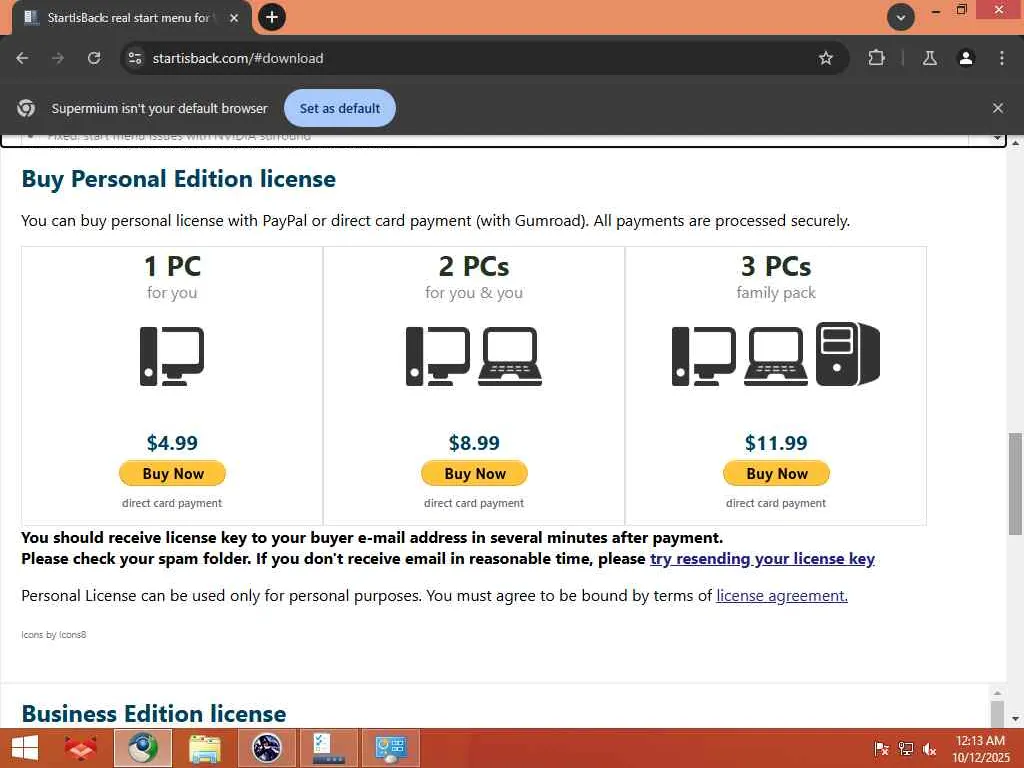Click the address bar URL

point(238,58)
